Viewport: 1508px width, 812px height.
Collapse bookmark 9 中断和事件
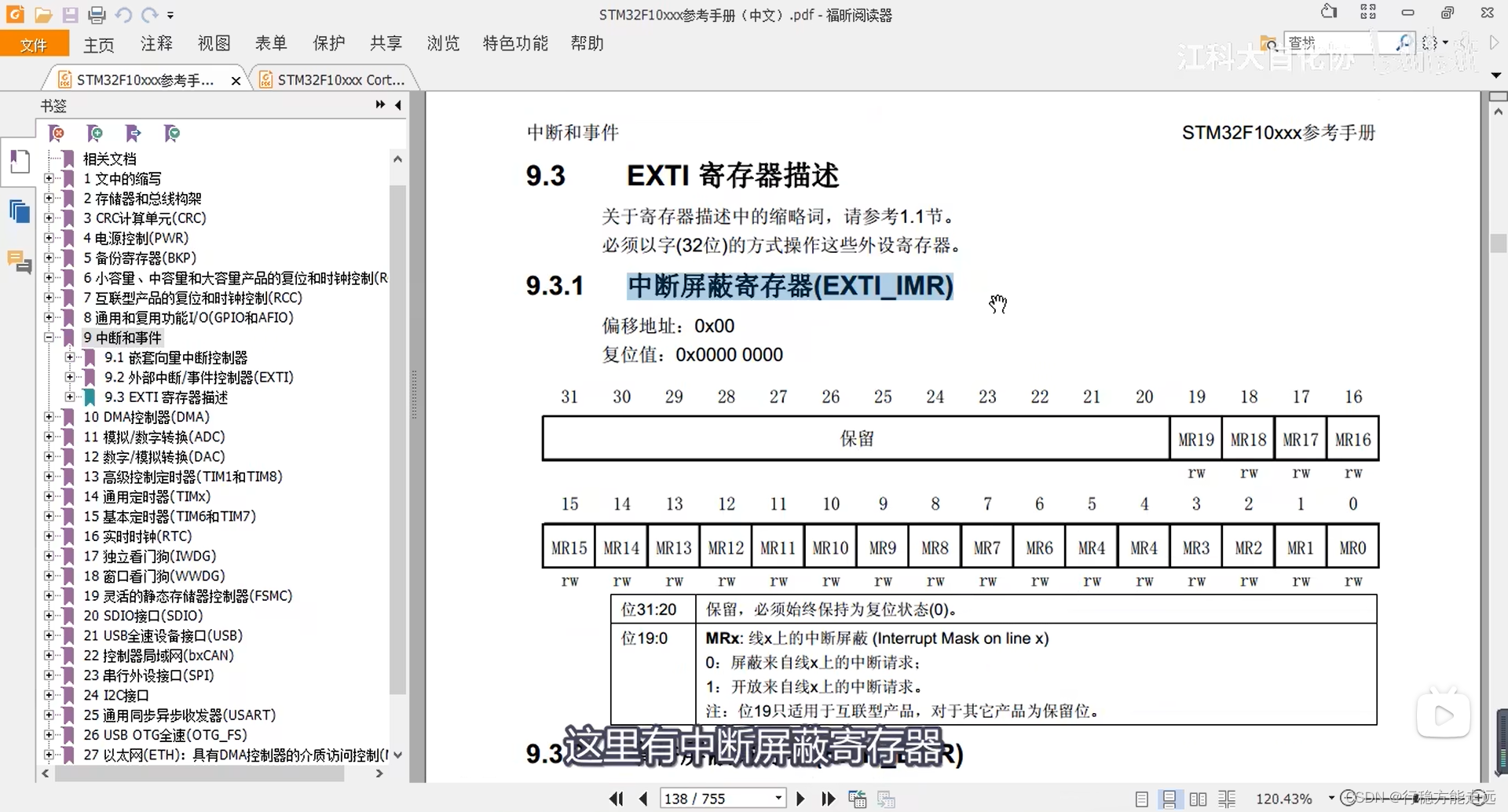[49, 338]
